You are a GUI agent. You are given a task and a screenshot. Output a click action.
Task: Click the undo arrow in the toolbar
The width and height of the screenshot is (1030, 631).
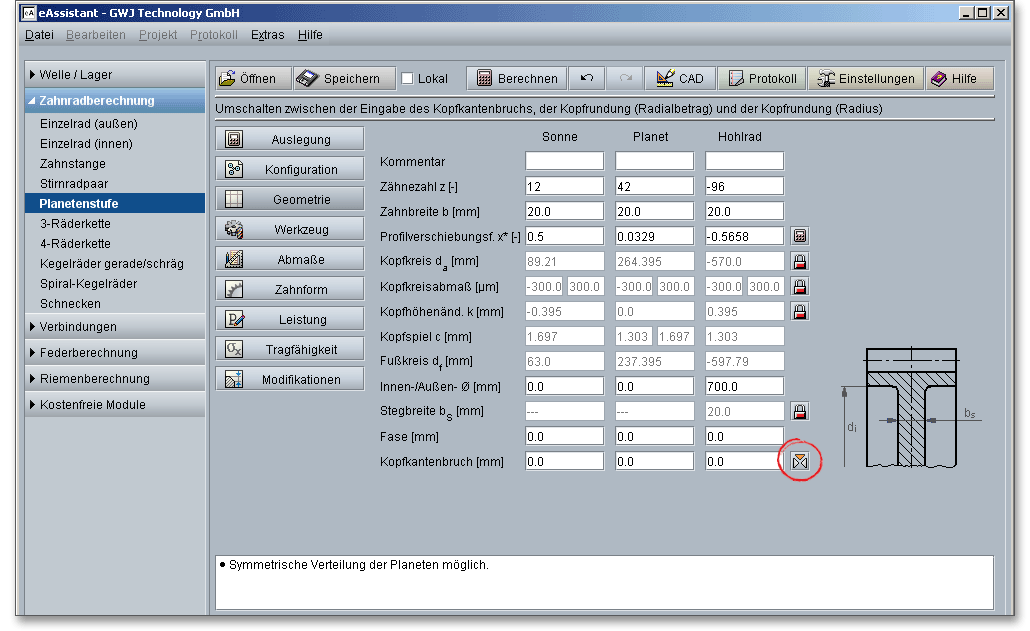[x=587, y=79]
